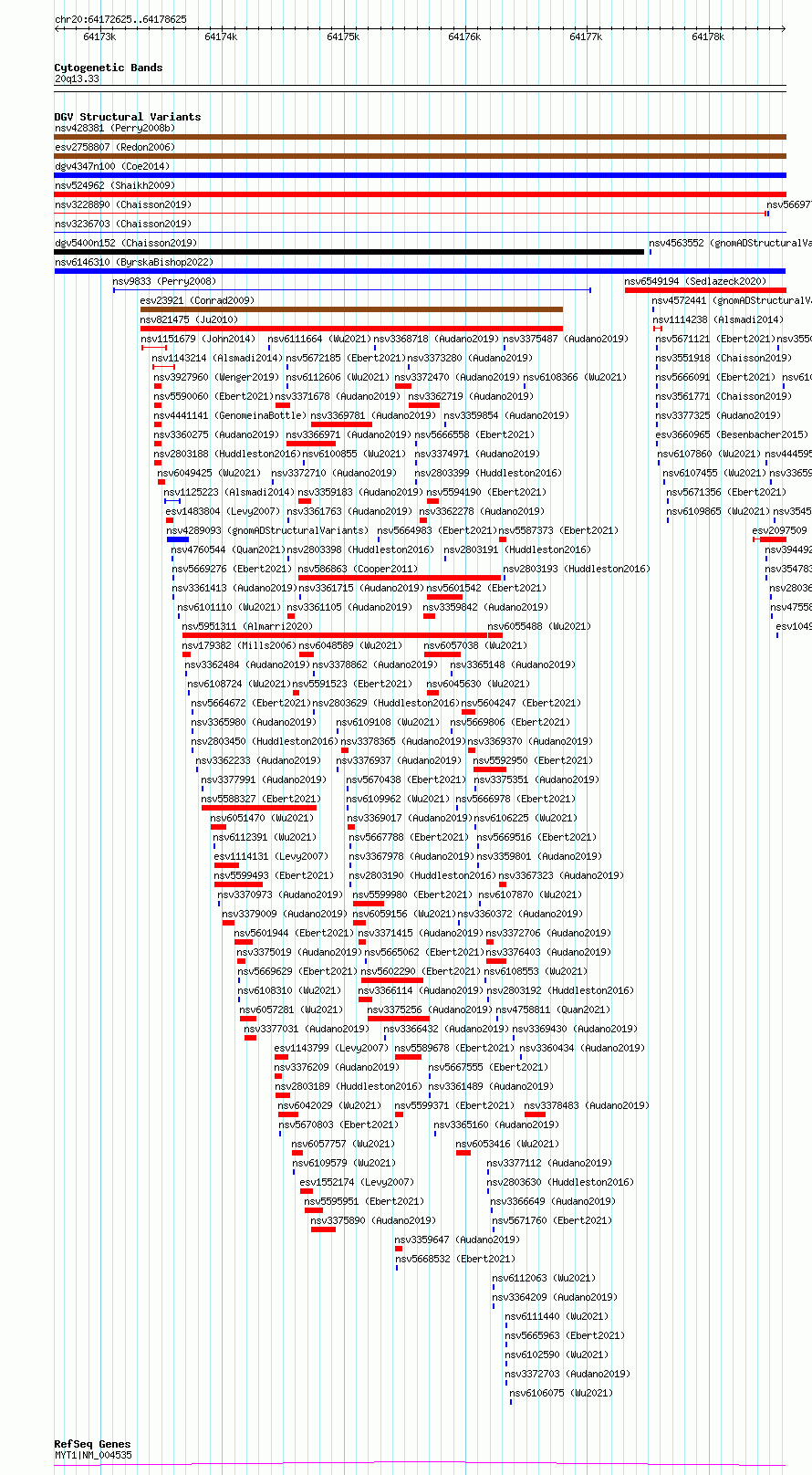Click the red bar under nsv586863 (Cooper2011)
812x1475 pixels.
point(400,578)
